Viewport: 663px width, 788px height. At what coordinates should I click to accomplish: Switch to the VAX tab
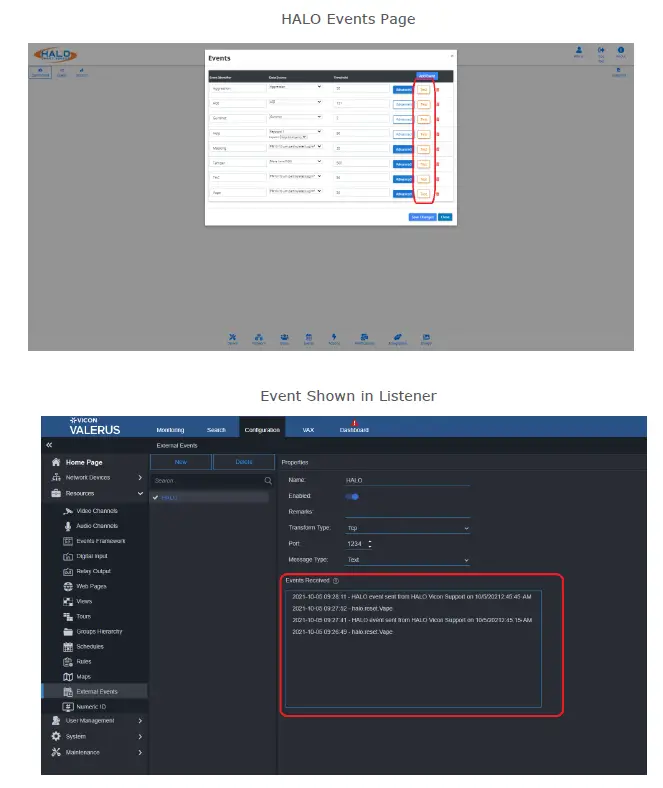[308, 430]
